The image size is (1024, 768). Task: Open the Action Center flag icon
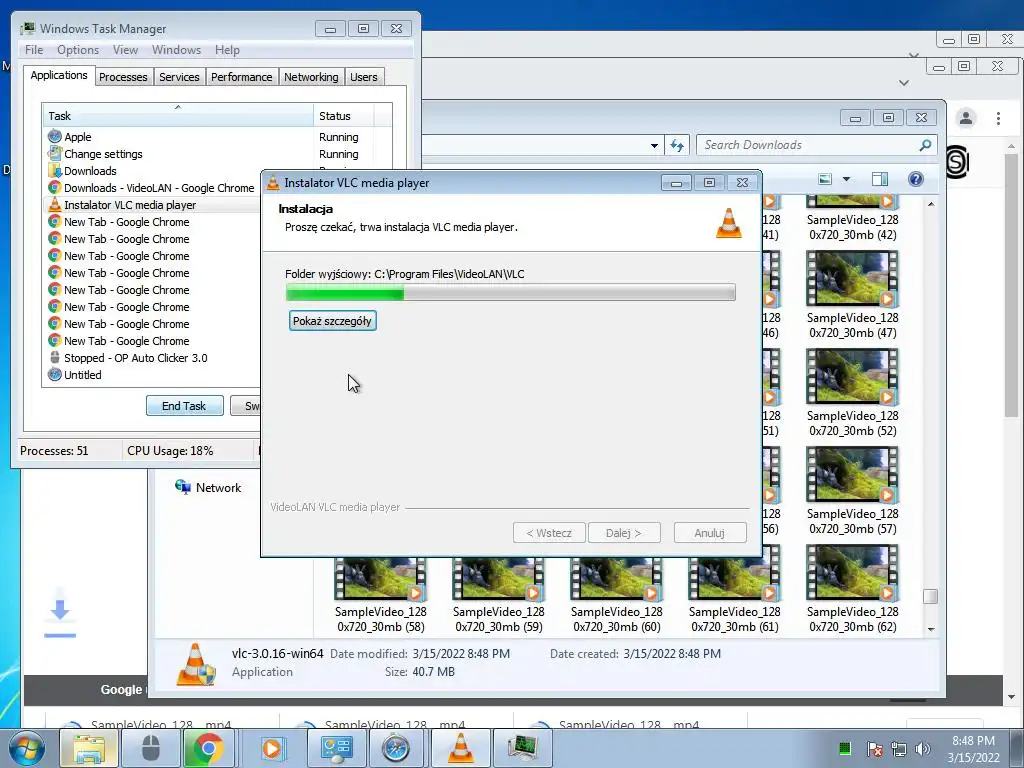click(x=874, y=749)
